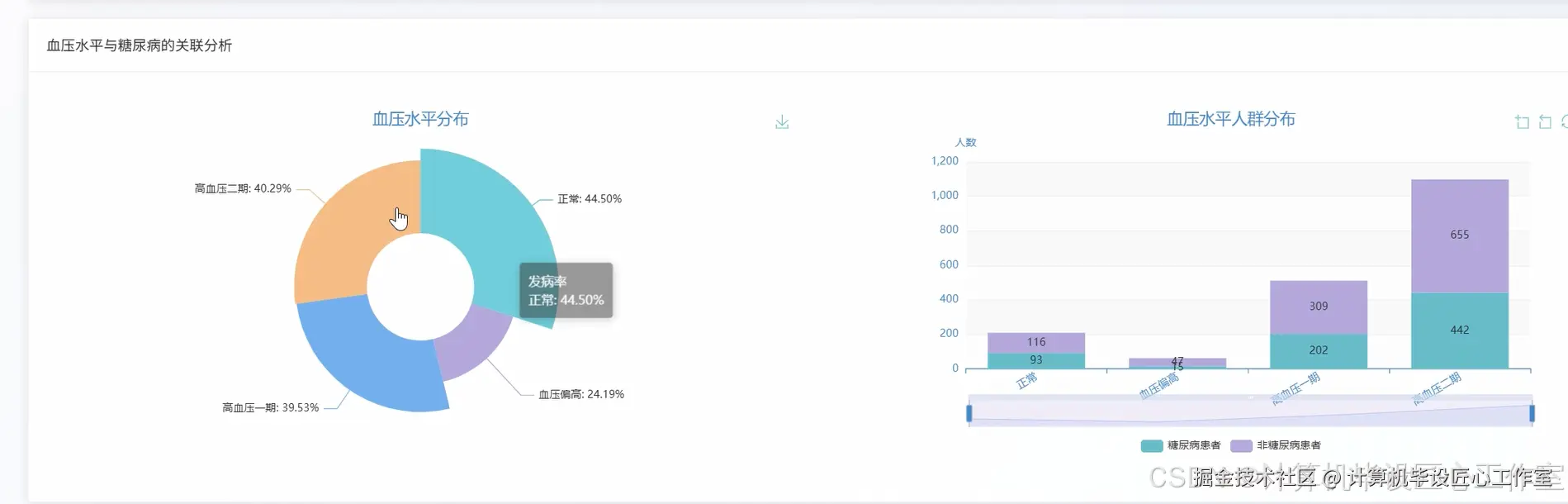The width and height of the screenshot is (1568, 504).
Task: Click the 116 purple bar segment
Action: 1035,342
